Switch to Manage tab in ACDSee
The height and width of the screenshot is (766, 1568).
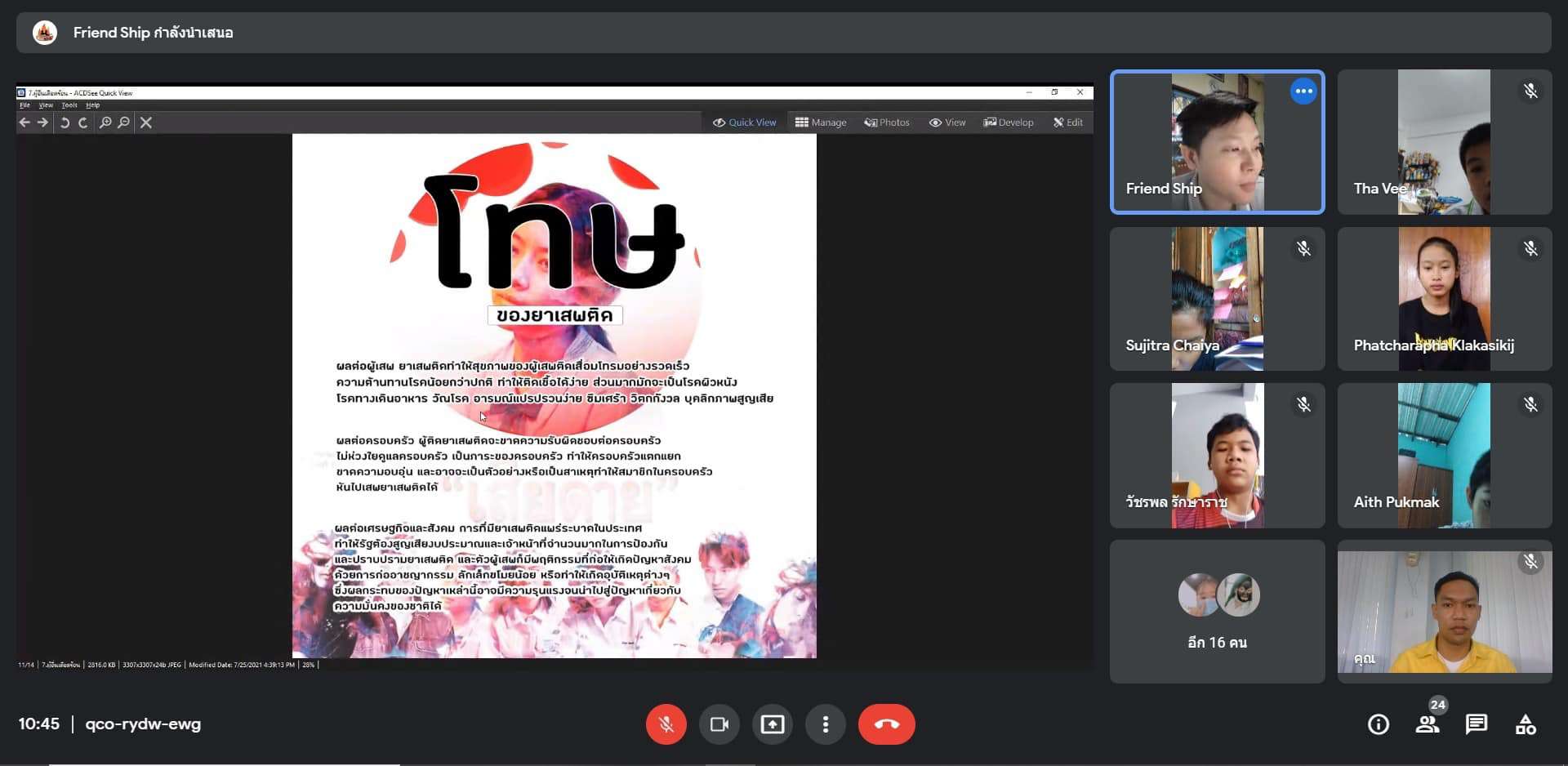[x=821, y=122]
